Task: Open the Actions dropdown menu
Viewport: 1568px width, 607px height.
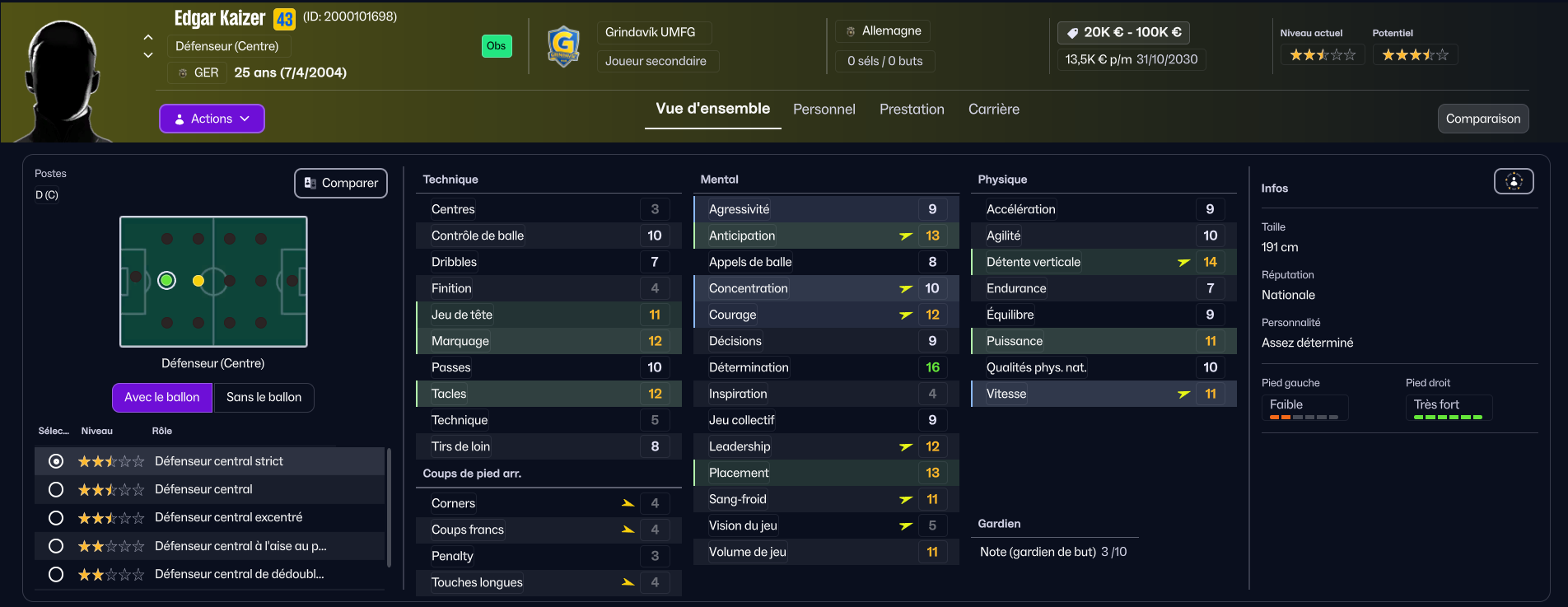Action: (x=212, y=119)
